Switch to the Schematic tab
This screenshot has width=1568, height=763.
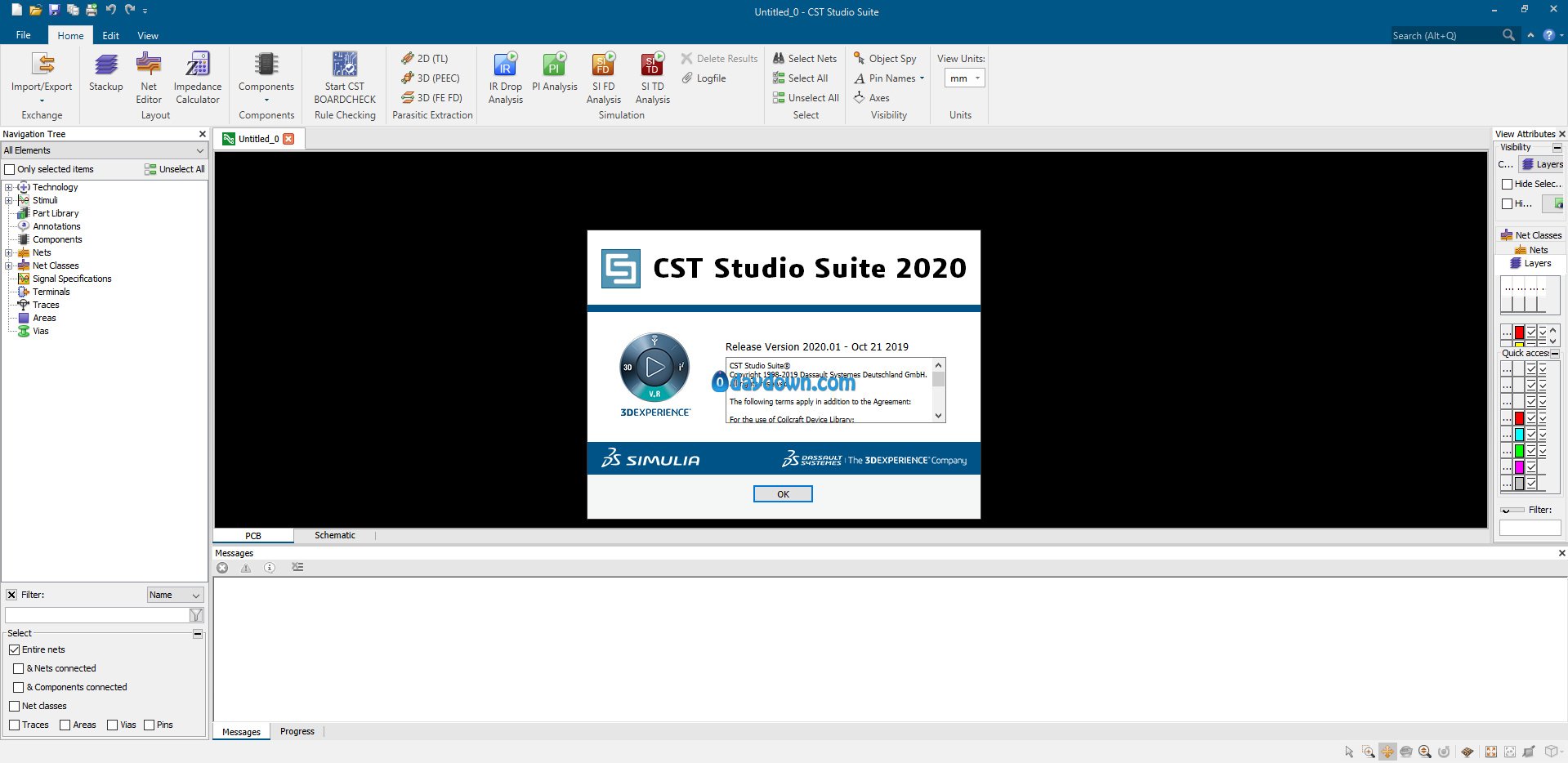[335, 535]
